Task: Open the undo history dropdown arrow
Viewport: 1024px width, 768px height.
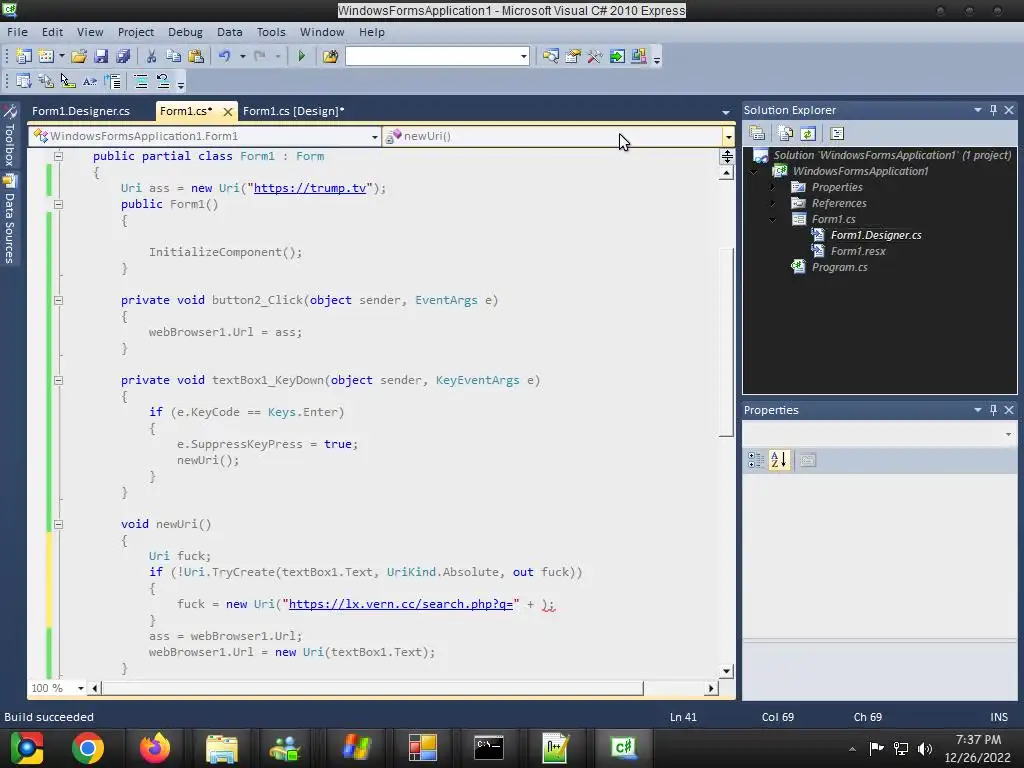Action: (x=242, y=56)
